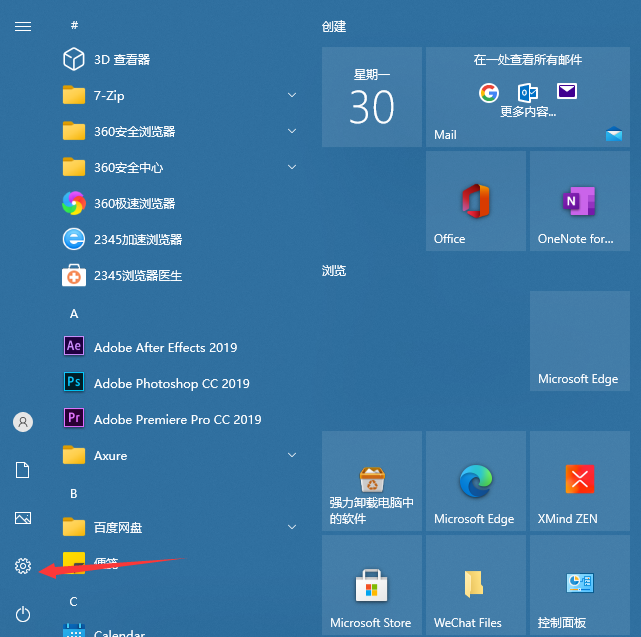Image resolution: width=641 pixels, height=637 pixels.
Task: Expand the hamburger menu at top
Action: click(23, 26)
